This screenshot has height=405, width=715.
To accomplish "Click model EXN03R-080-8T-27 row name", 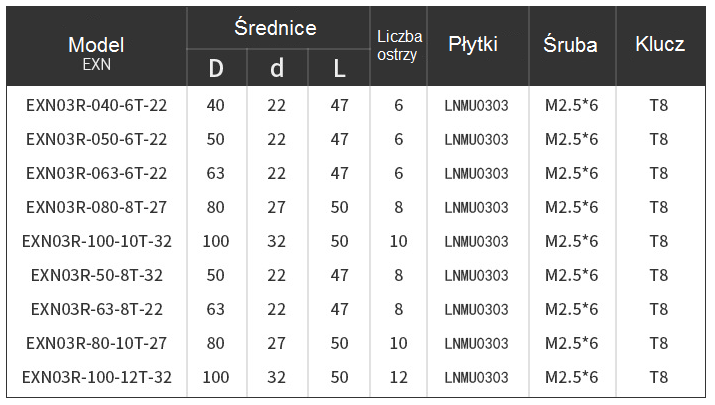I will (x=96, y=207).
